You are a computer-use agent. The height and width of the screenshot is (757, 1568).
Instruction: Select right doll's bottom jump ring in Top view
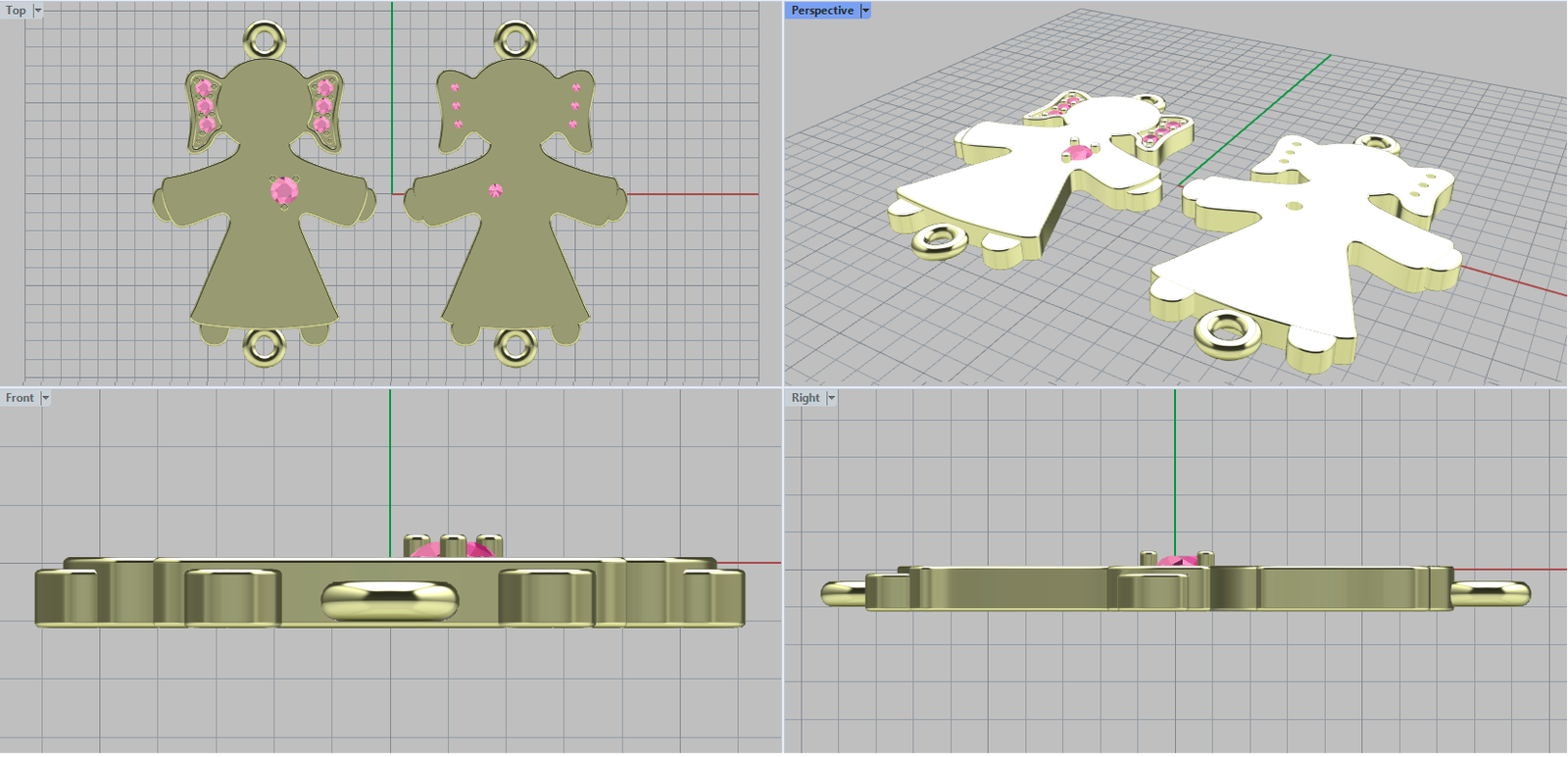[x=515, y=346]
